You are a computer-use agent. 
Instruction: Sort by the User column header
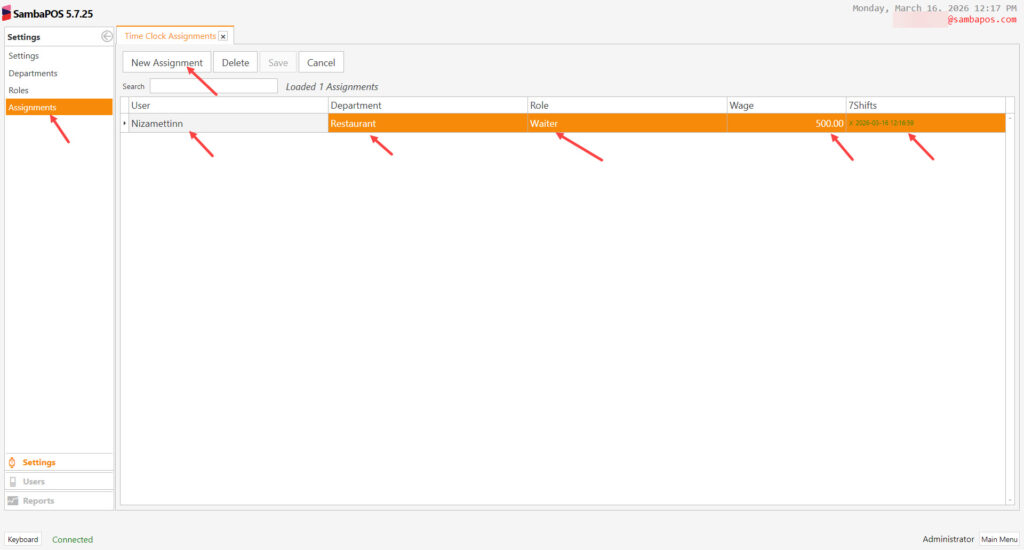(x=228, y=105)
